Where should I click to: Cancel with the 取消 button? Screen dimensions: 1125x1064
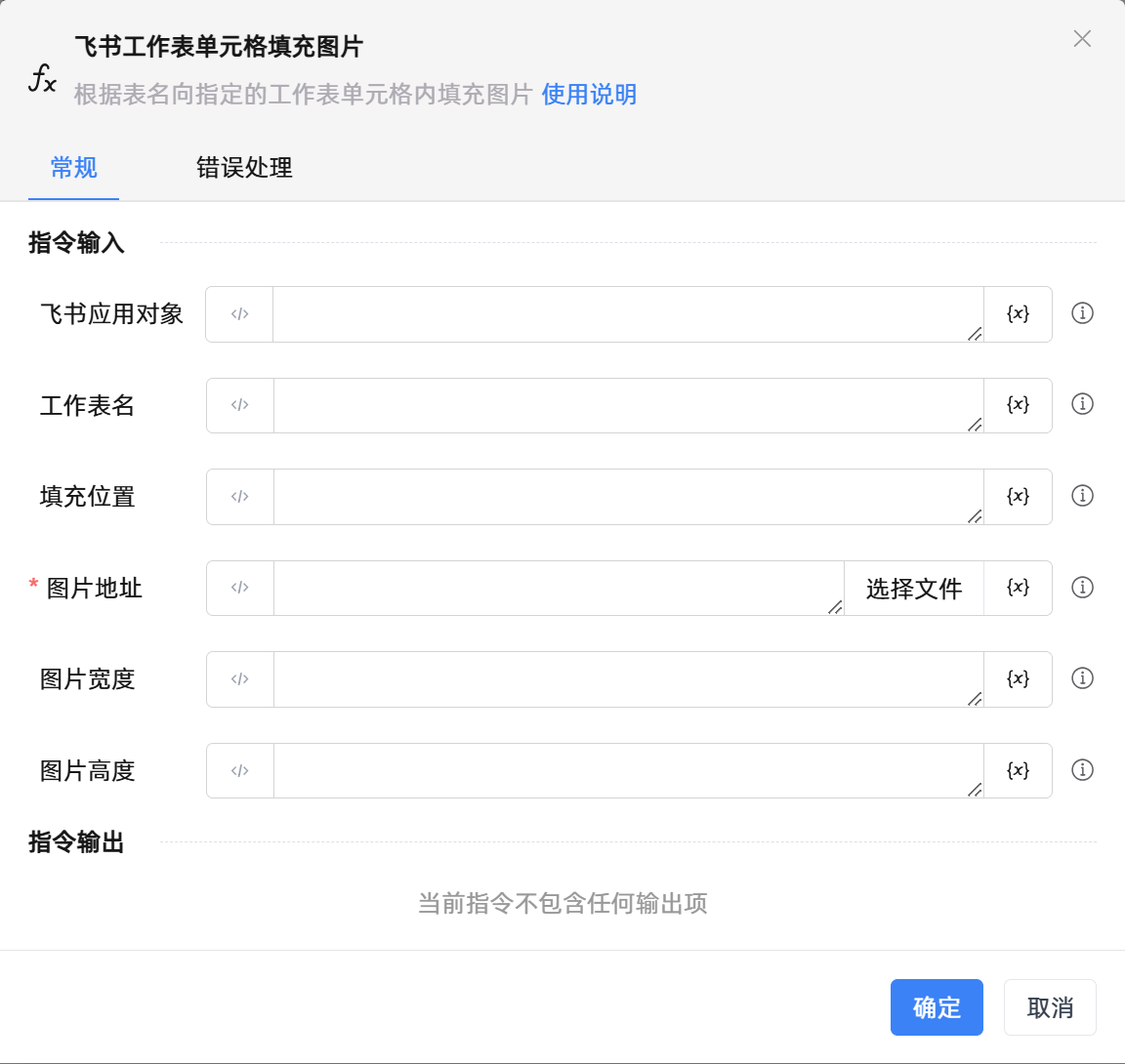pos(1050,1007)
